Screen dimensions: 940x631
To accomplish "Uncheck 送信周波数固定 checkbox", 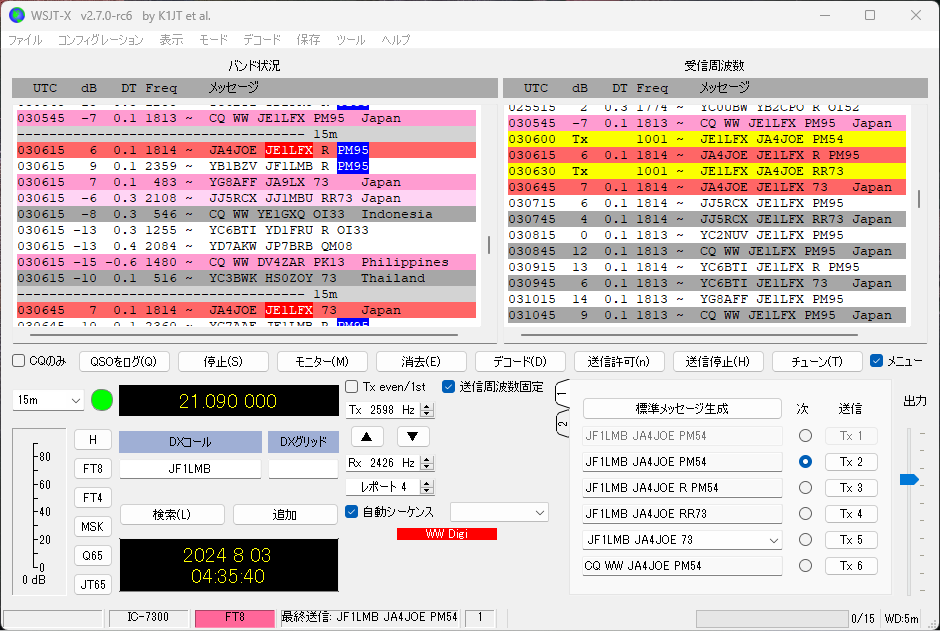I will pos(448,387).
